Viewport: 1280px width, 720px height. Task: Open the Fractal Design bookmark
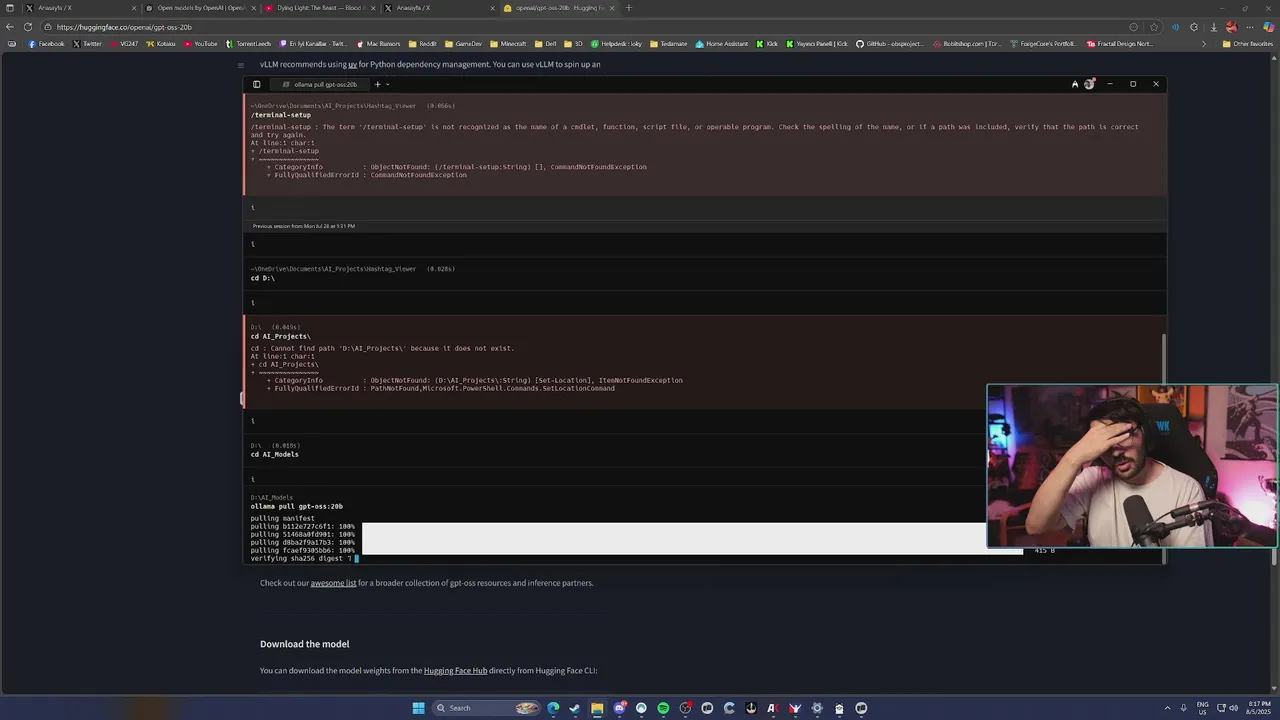coord(1120,44)
